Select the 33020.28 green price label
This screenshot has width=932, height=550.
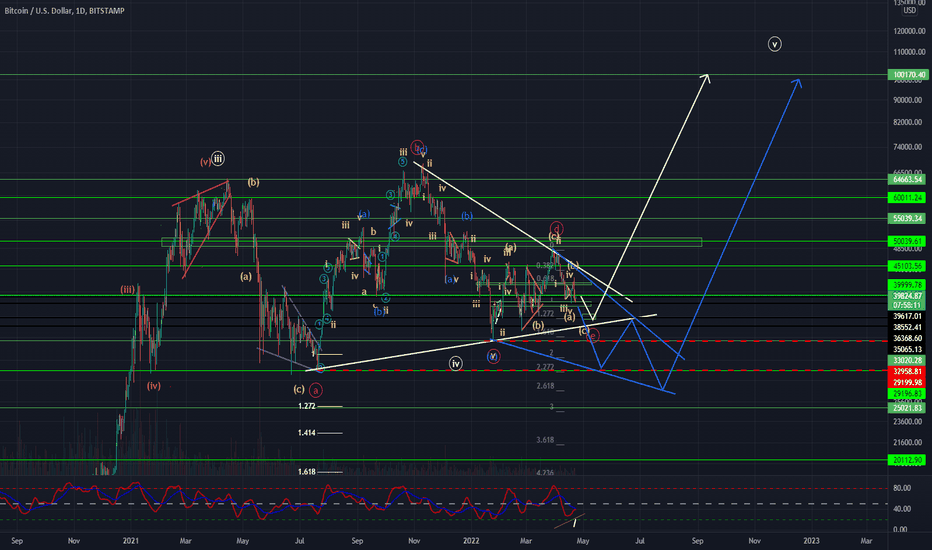click(907, 360)
